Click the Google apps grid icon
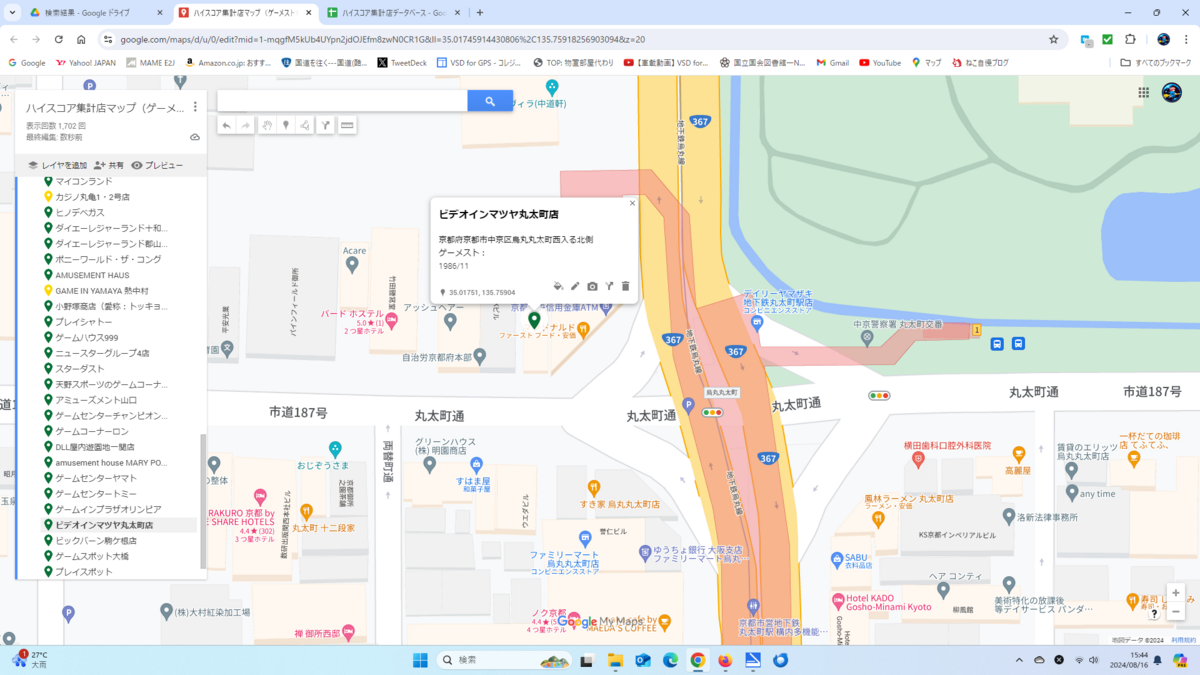 pyautogui.click(x=1143, y=92)
